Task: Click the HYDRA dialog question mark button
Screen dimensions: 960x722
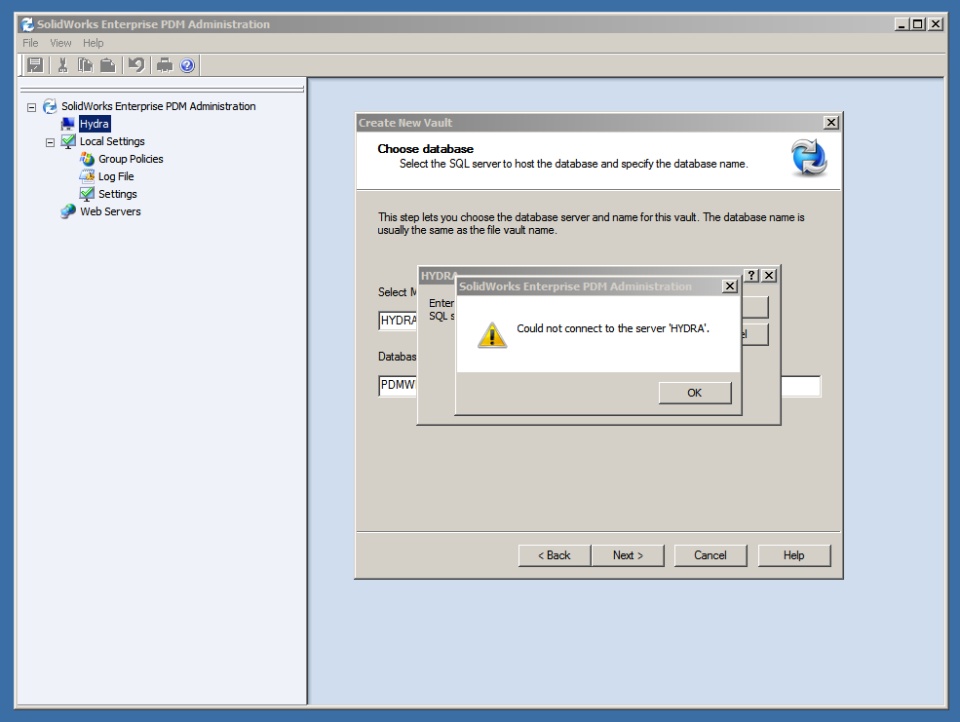Action: 752,276
